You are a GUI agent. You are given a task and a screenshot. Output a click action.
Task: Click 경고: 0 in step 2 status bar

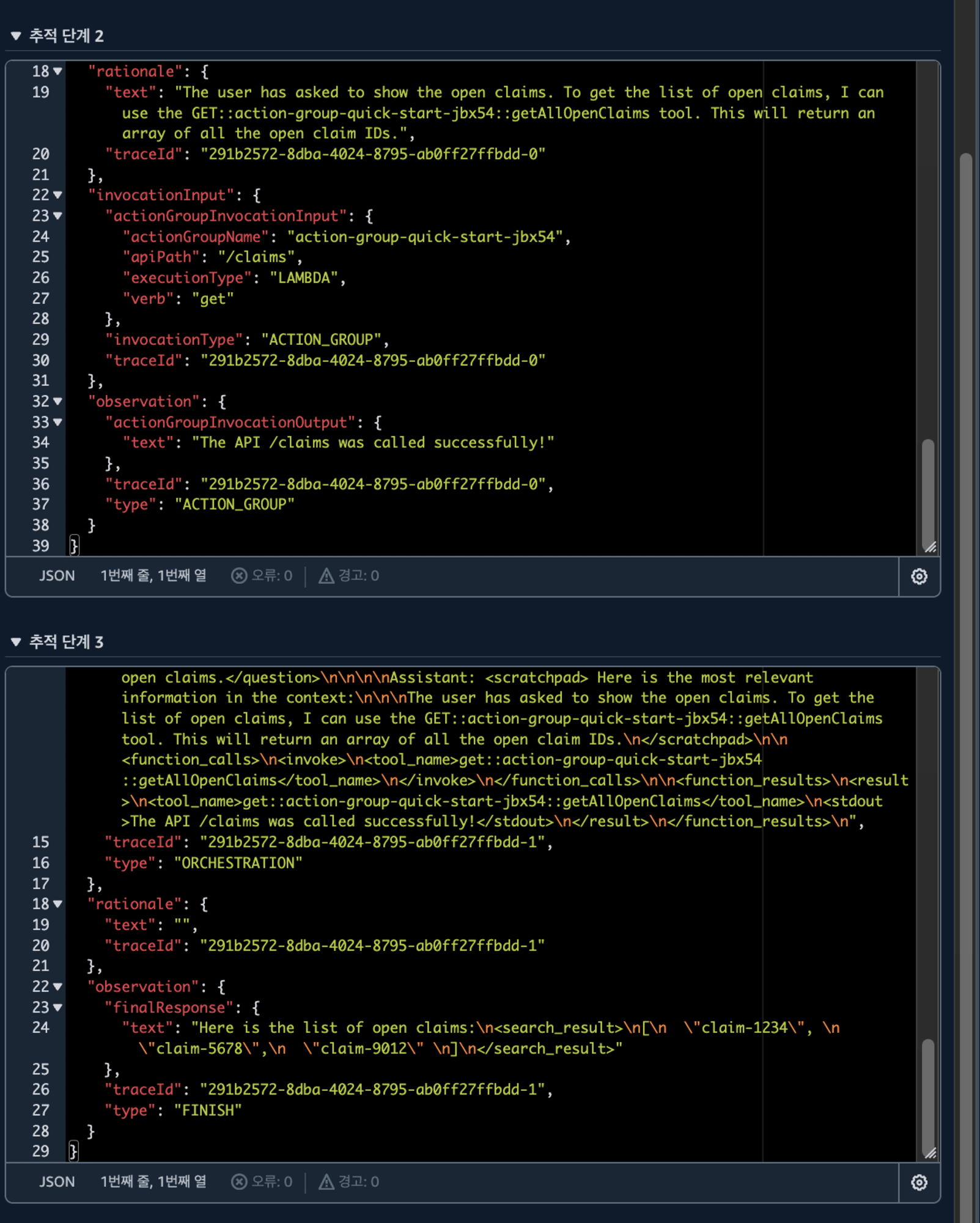359,575
